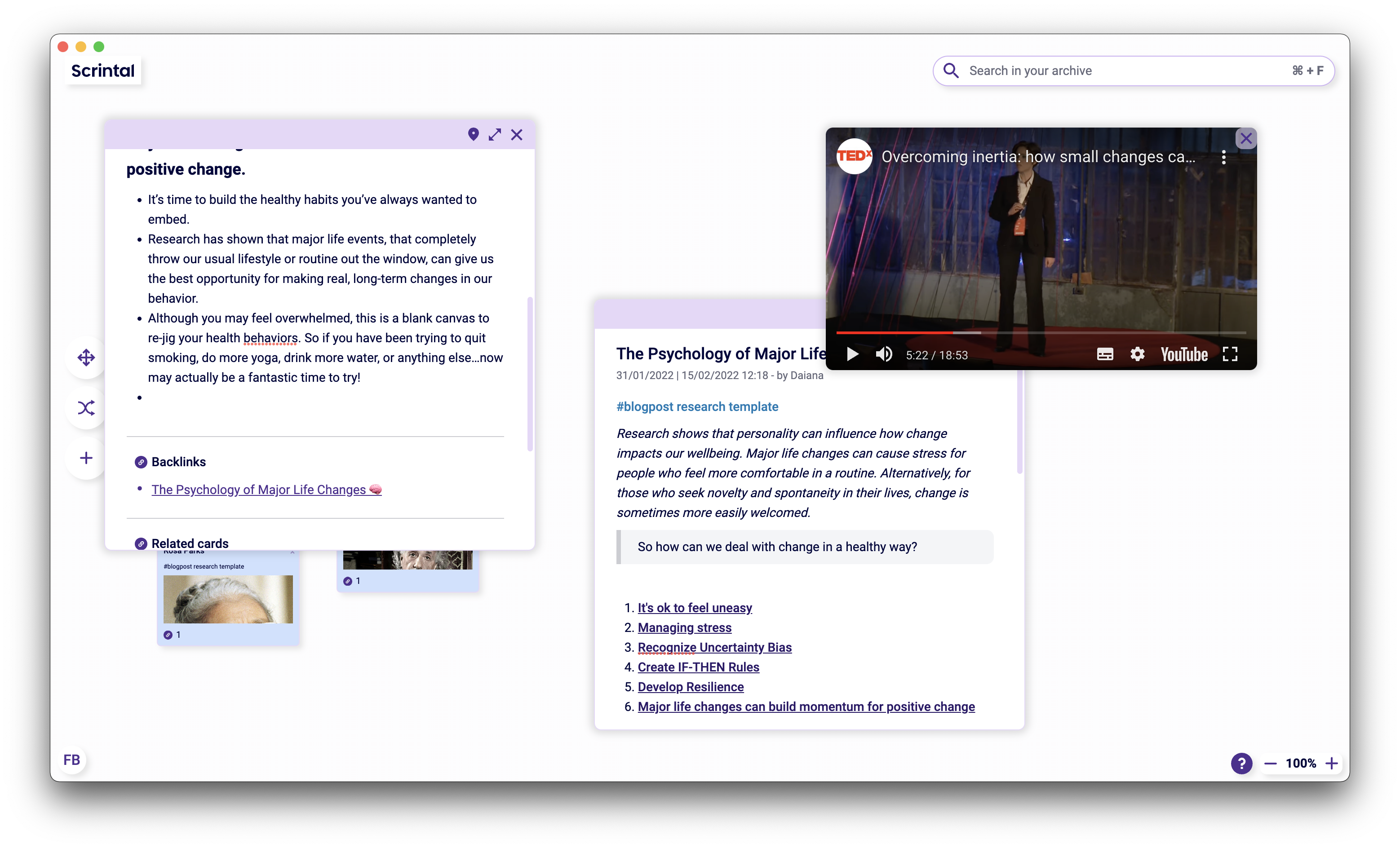Open the help question mark button
This screenshot has width=1400, height=848.
(x=1241, y=763)
